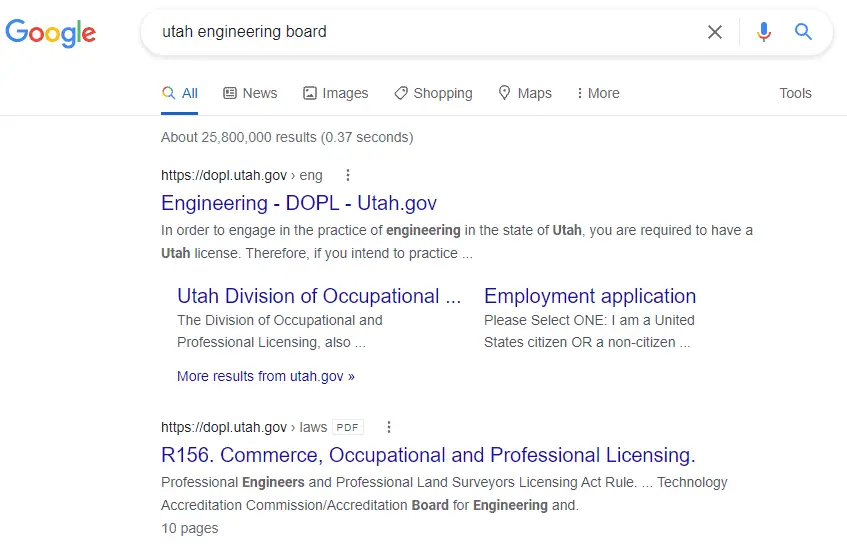Image resolution: width=847 pixels, height=556 pixels.
Task: Click More results from utah.gov
Action: [x=266, y=376]
